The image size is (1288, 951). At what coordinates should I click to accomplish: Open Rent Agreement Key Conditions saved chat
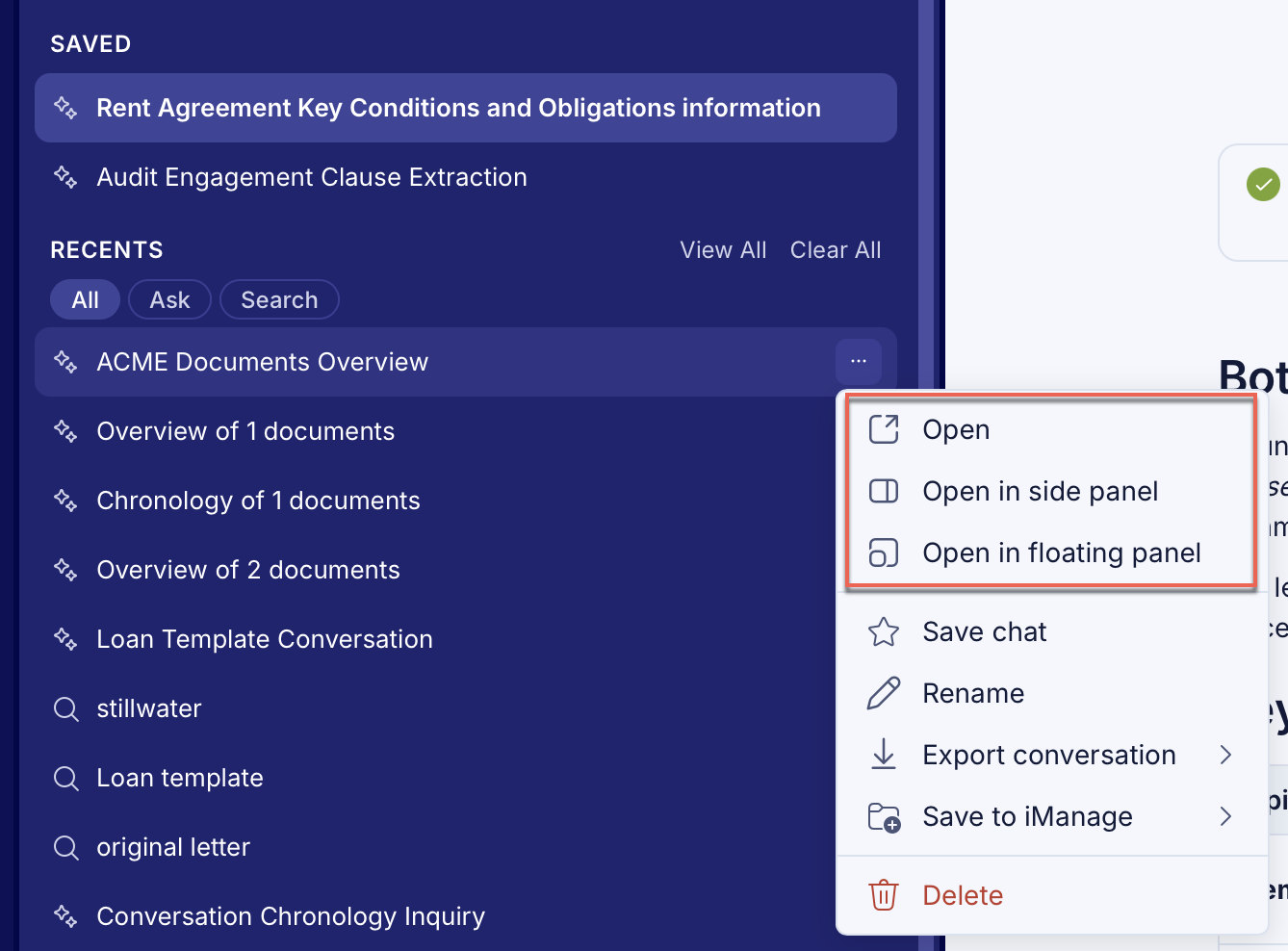click(466, 108)
